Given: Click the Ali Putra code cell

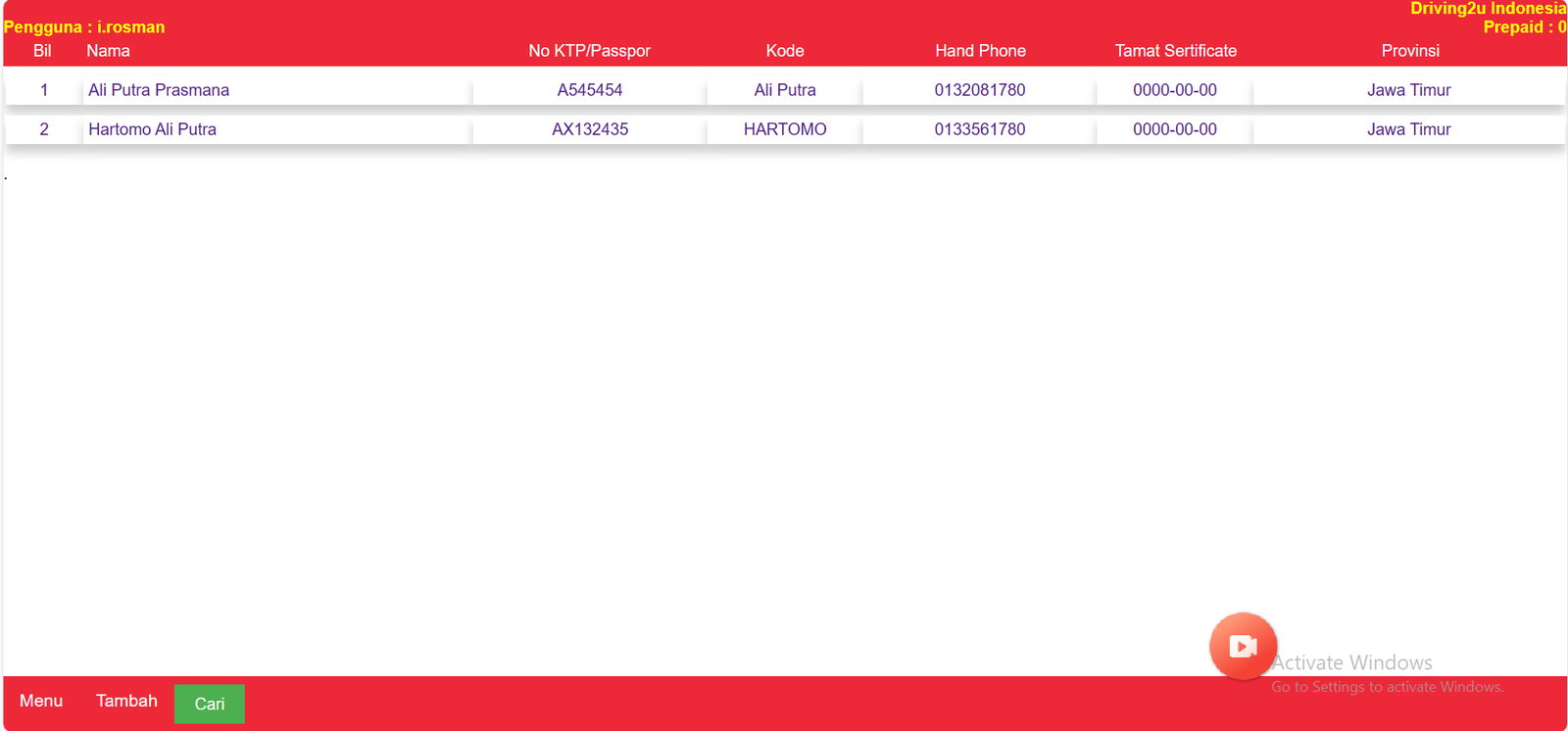Looking at the screenshot, I should coord(784,90).
